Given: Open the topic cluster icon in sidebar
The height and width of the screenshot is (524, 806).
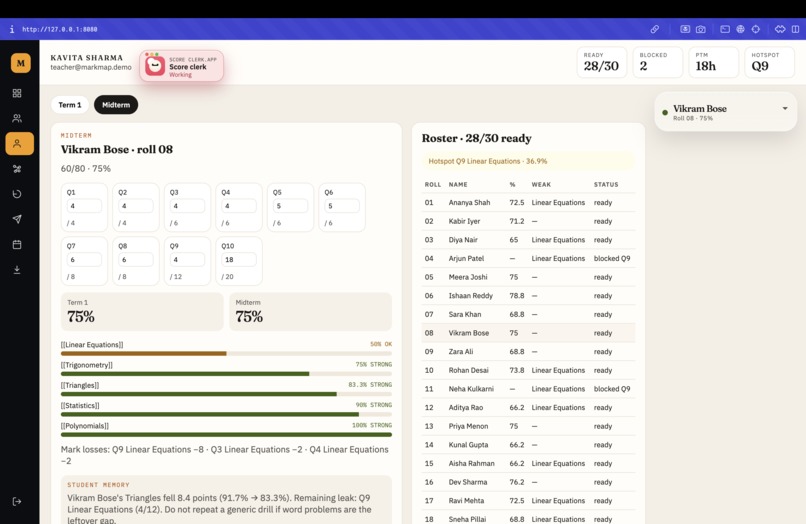Looking at the screenshot, I should pos(17,169).
